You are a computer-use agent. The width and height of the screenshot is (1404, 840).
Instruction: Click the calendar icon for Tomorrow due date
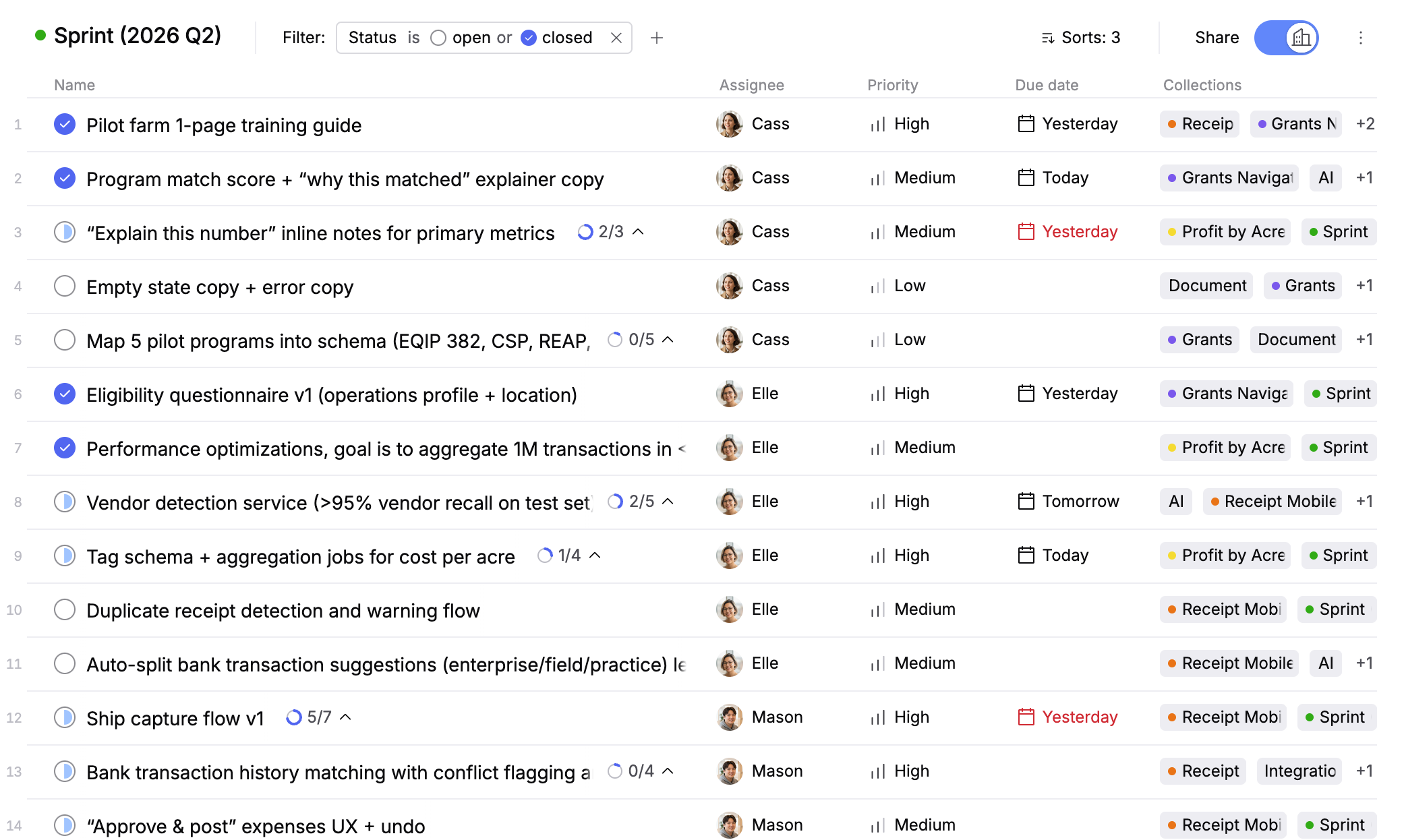pos(1026,502)
